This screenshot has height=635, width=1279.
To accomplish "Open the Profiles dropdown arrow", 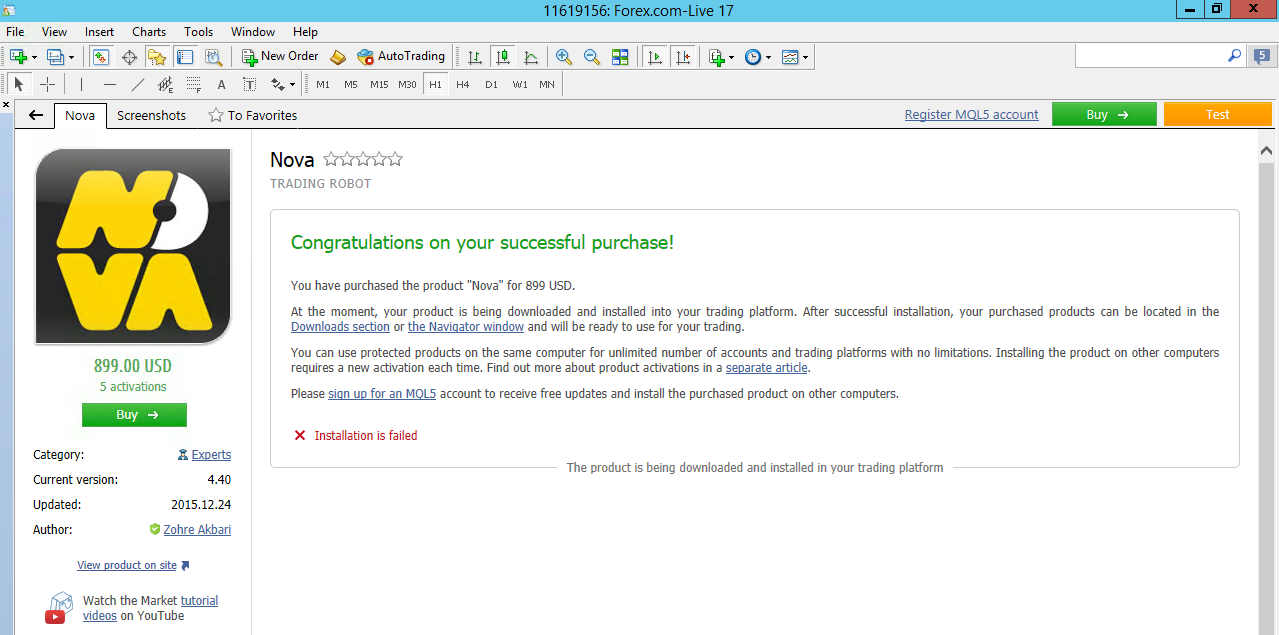I will pos(71,58).
